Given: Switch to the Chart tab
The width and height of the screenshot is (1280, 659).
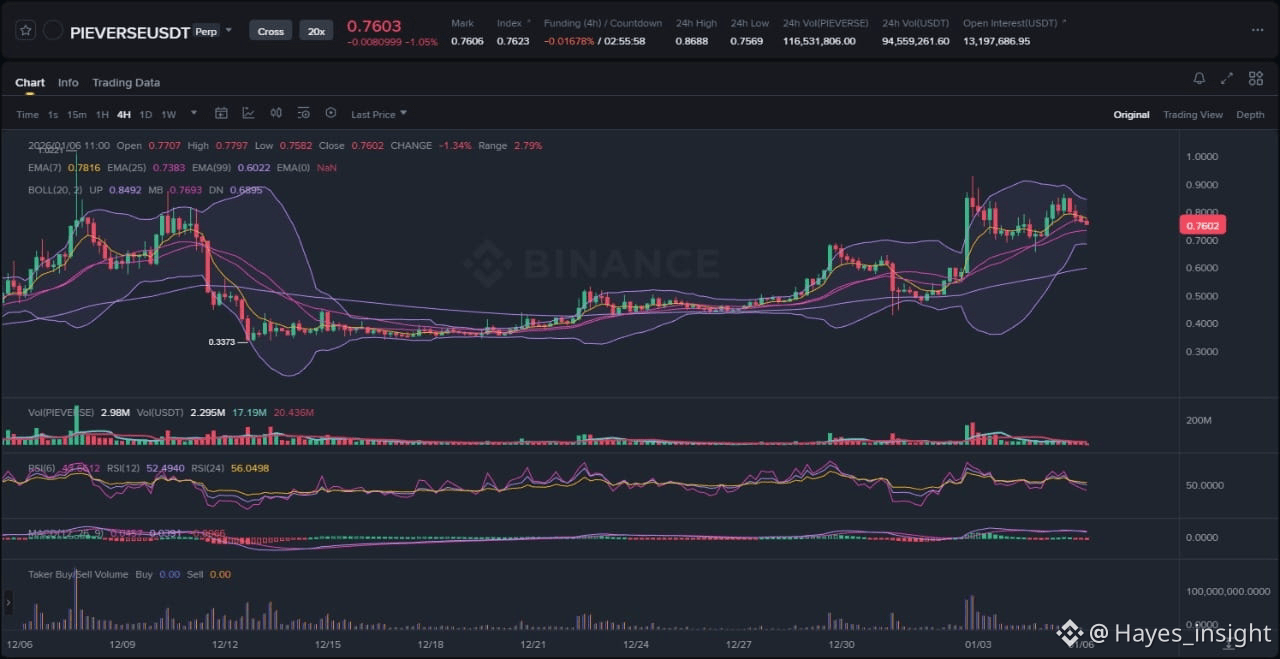Looking at the screenshot, I should pyautogui.click(x=30, y=82).
